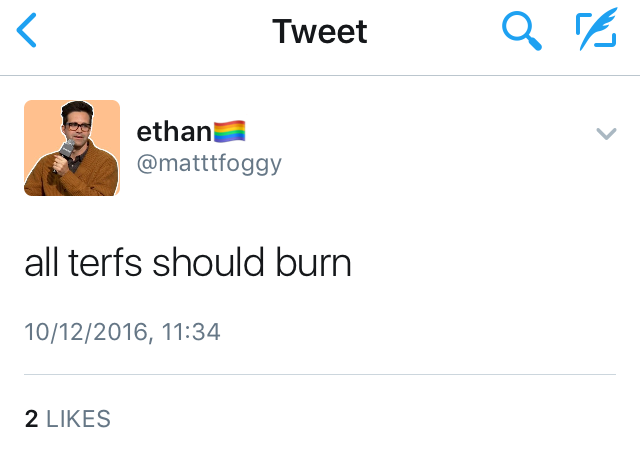The height and width of the screenshot is (460, 640).
Task: Tap the bold like count number 2
Action: [31, 419]
